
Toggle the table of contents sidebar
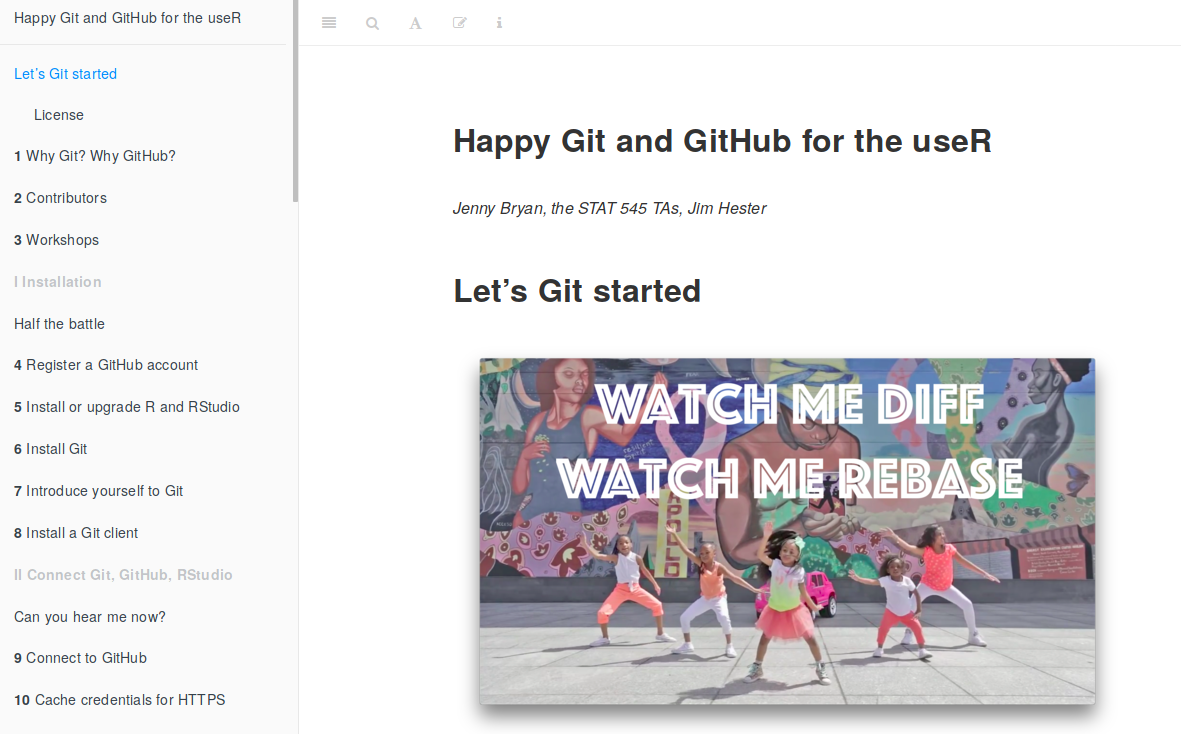pos(329,23)
